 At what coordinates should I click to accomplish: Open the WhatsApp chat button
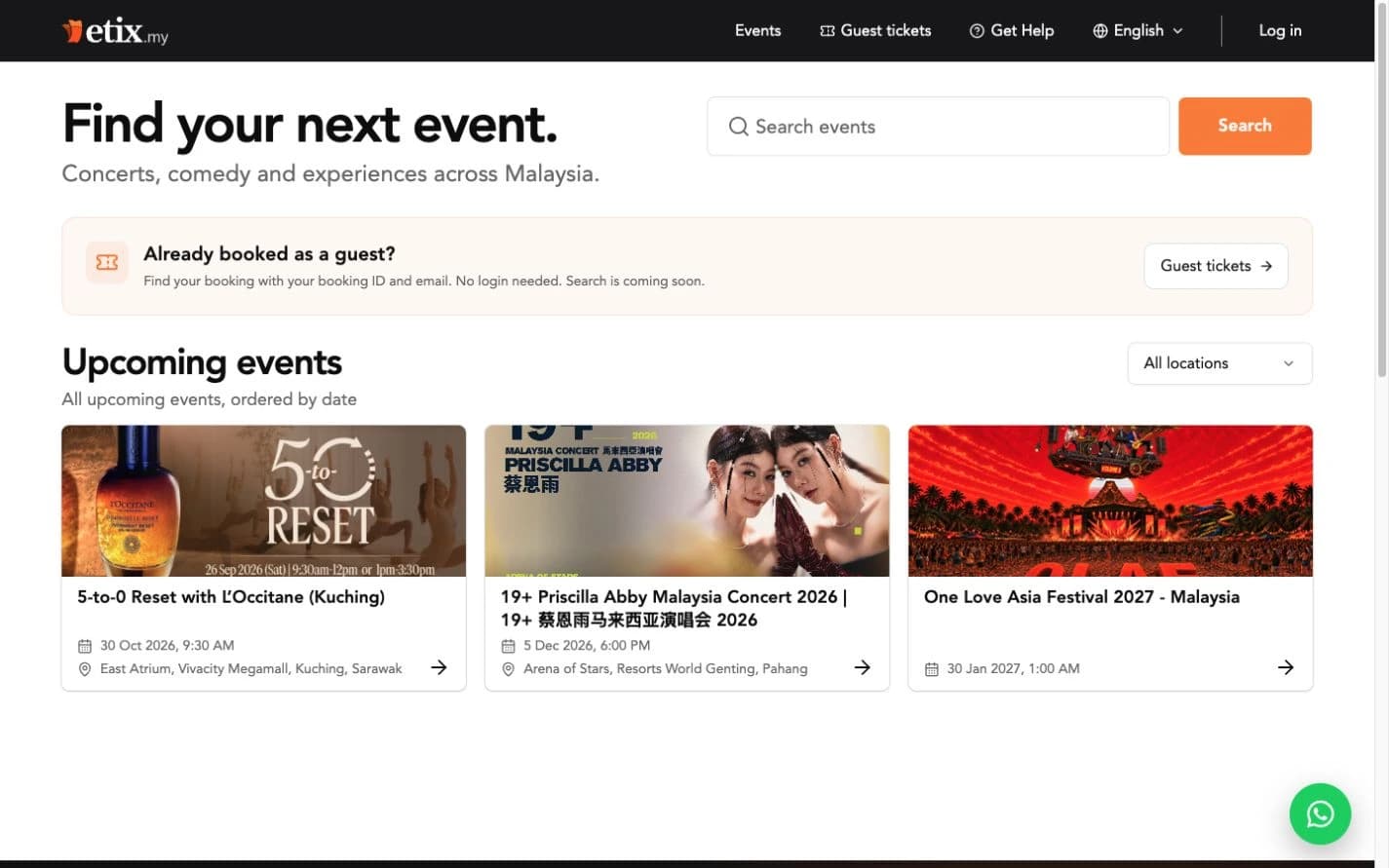click(x=1320, y=813)
